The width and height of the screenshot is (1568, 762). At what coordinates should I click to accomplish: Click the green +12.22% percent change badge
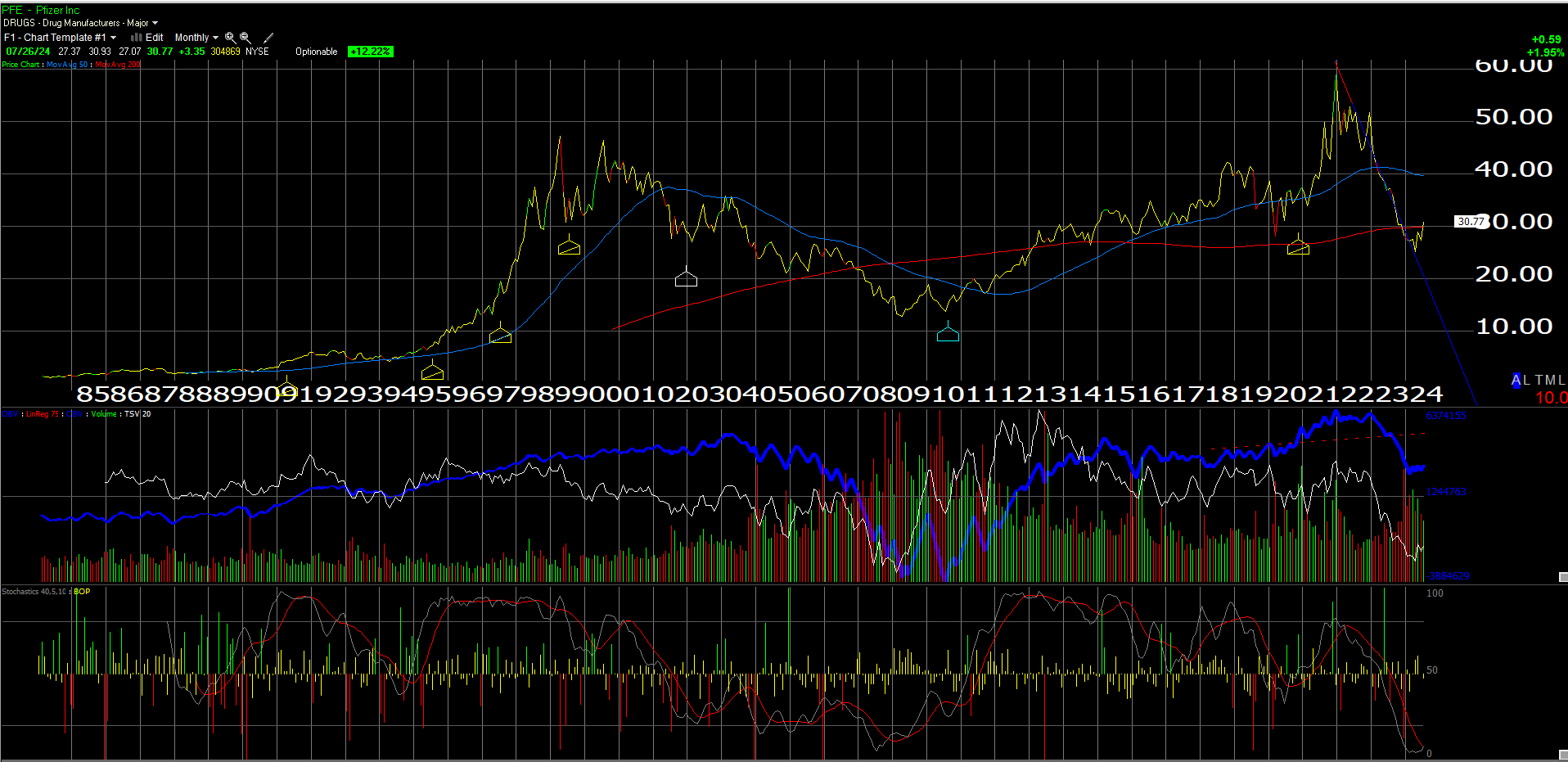[x=370, y=52]
